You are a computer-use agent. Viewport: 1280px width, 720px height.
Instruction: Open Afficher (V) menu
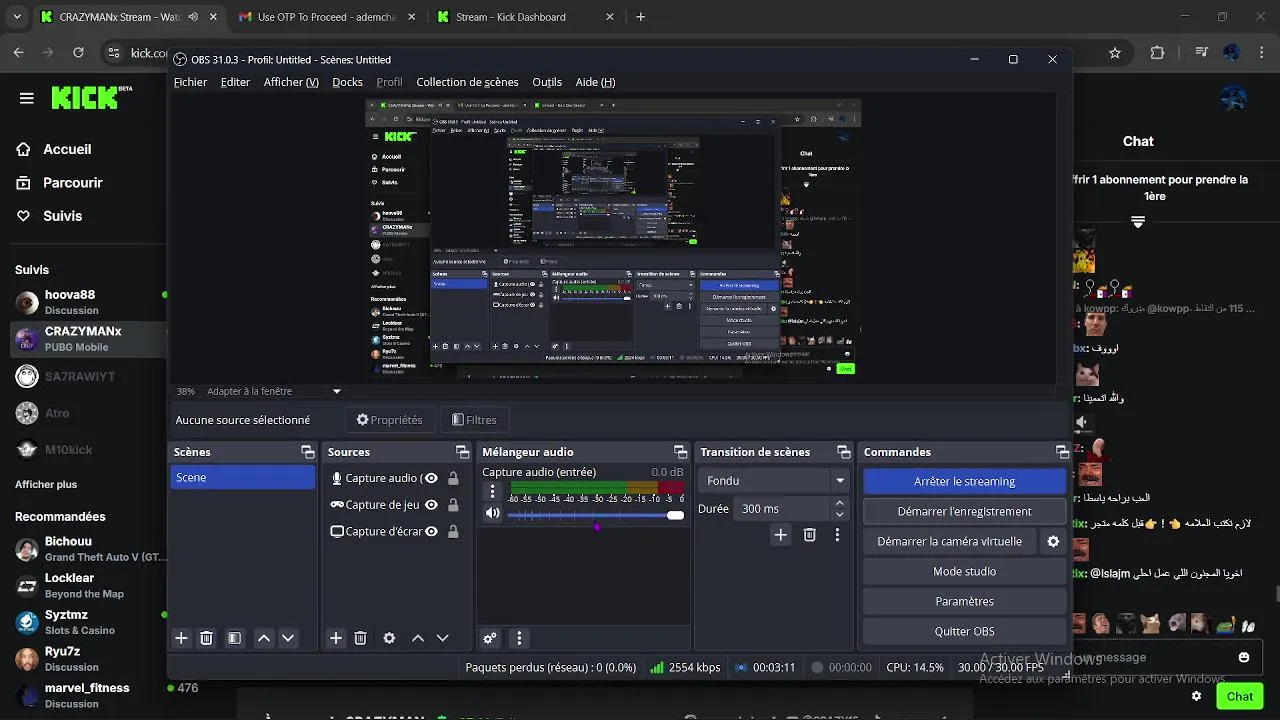[x=291, y=82]
